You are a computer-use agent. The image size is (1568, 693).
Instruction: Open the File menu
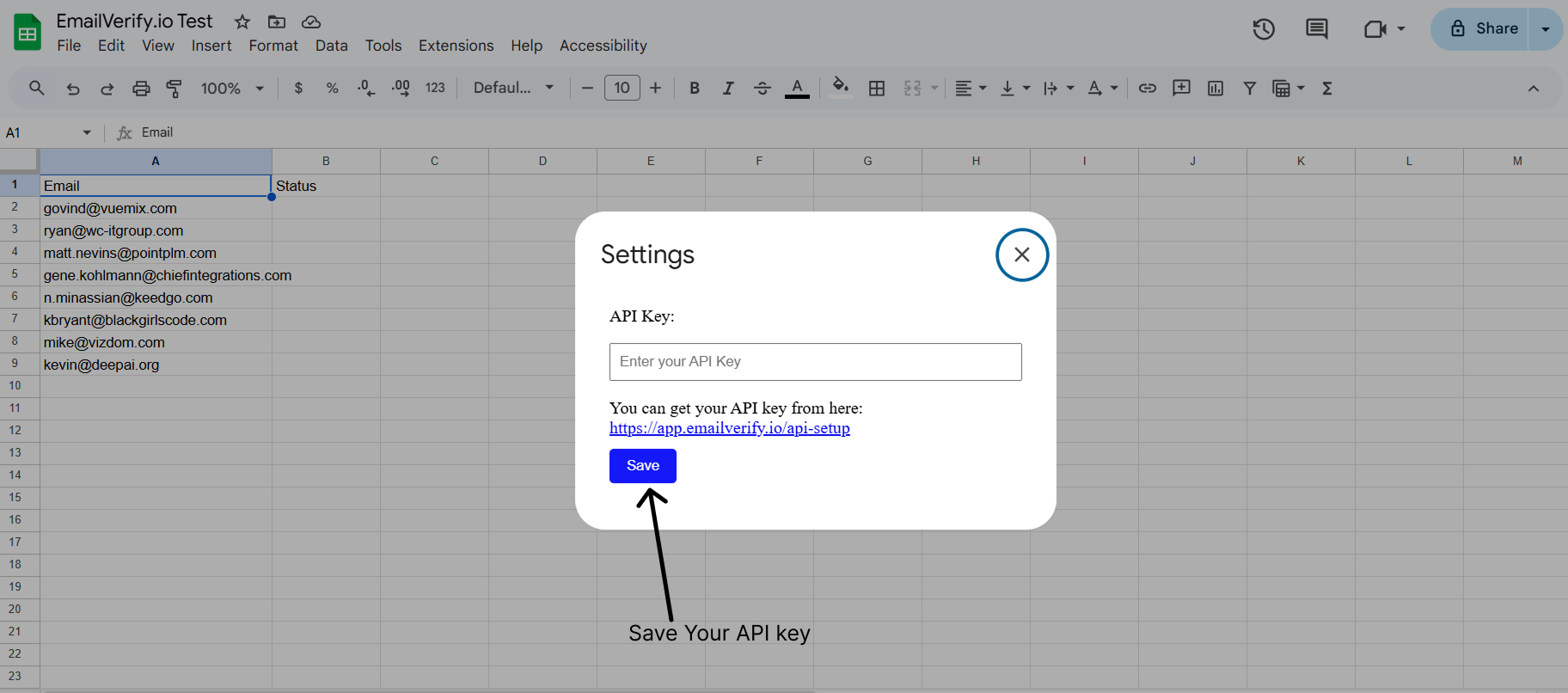(x=69, y=46)
